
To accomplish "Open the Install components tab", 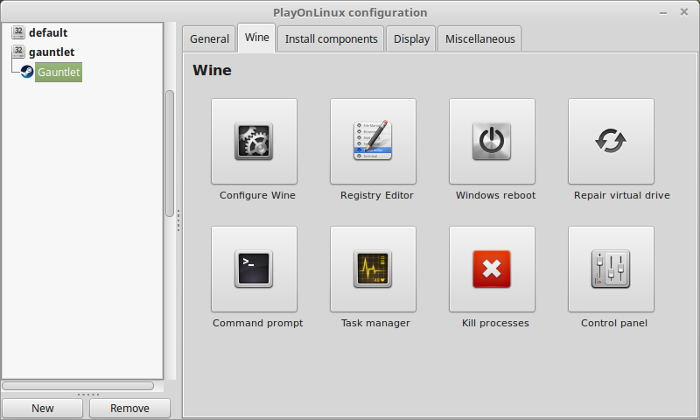I will (331, 39).
